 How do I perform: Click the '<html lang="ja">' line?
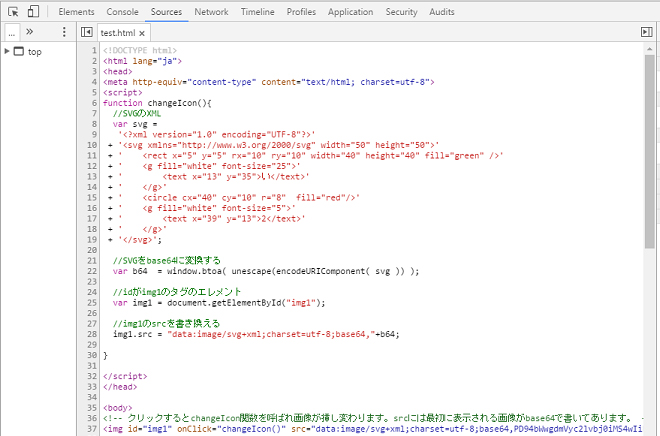click(x=142, y=61)
